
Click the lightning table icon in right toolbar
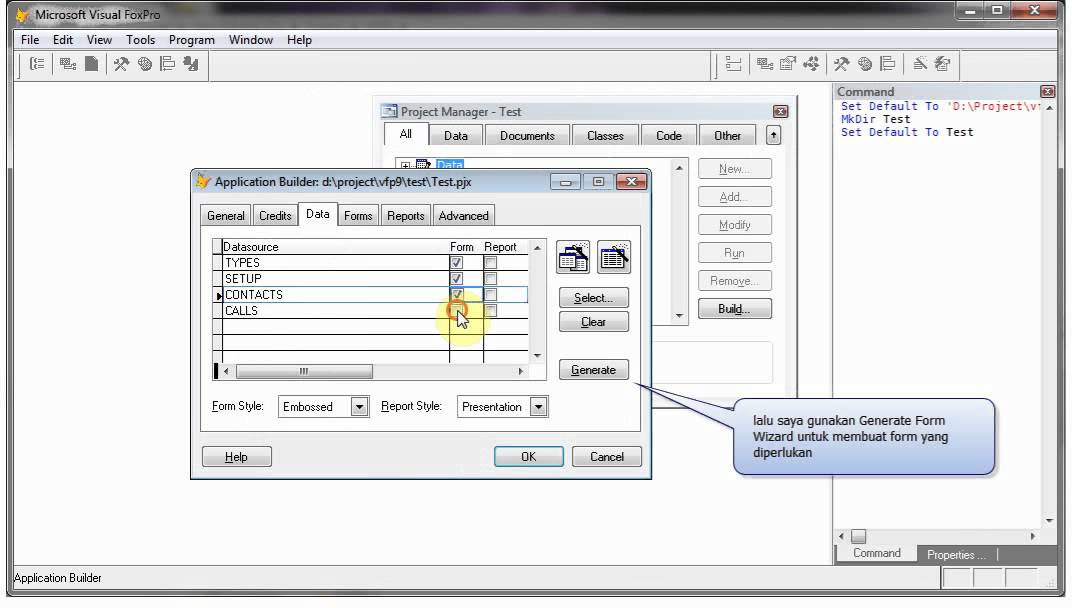click(x=943, y=64)
